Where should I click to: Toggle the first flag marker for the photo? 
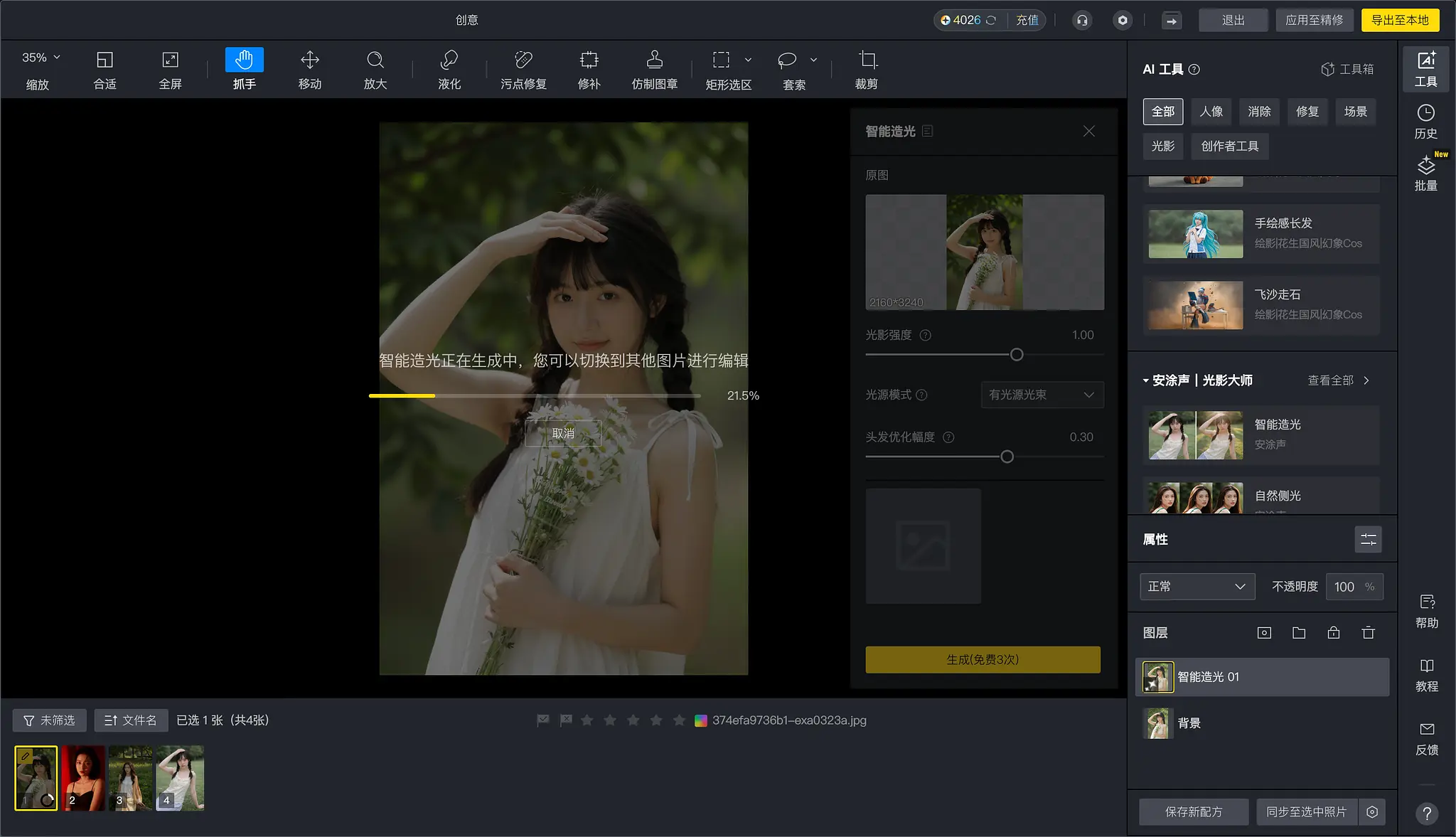(x=543, y=720)
